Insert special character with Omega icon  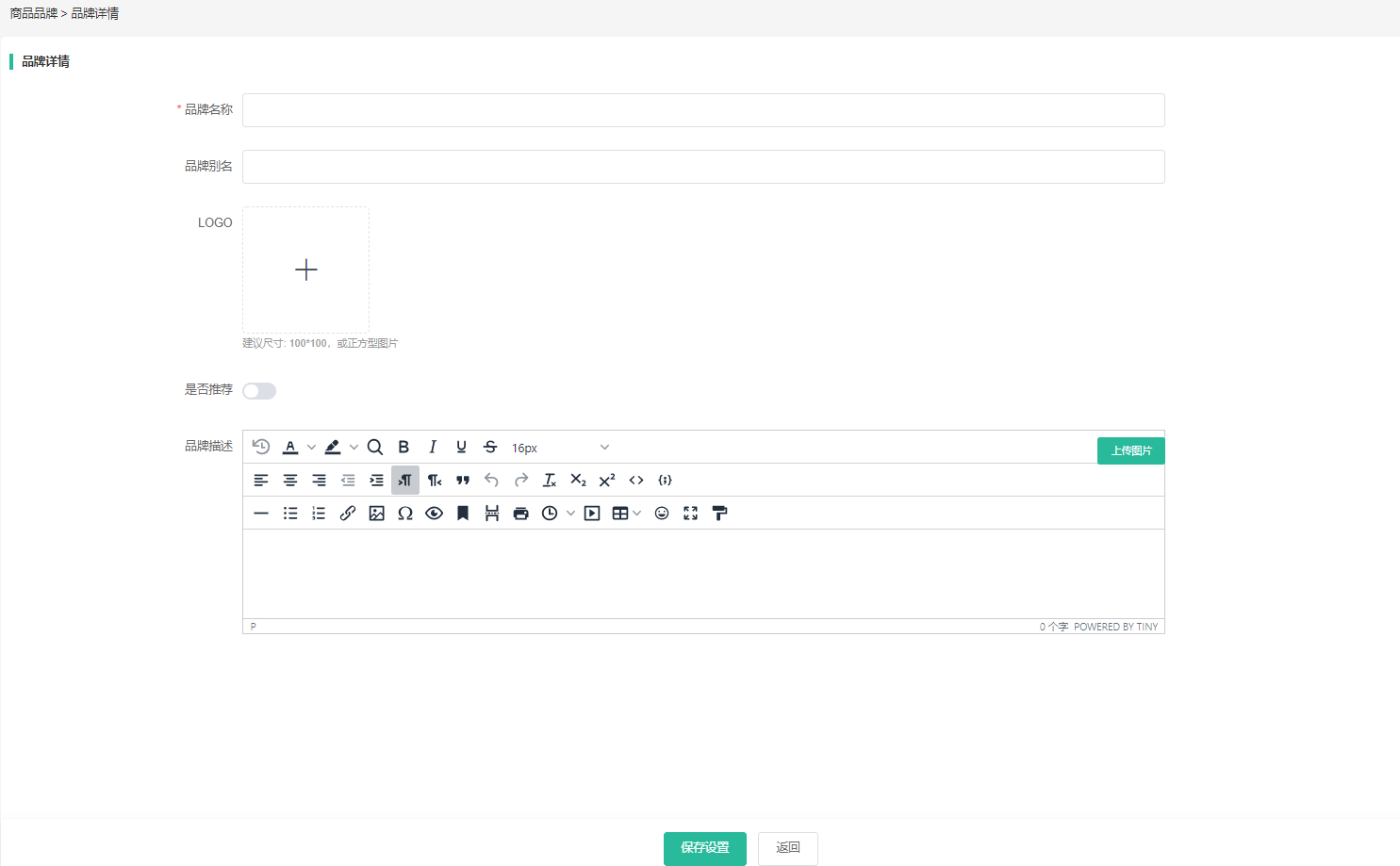tap(405, 514)
